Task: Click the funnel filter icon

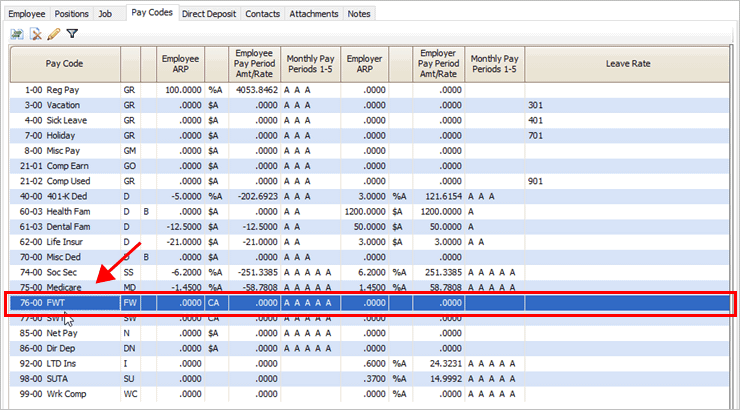Action: [72, 33]
